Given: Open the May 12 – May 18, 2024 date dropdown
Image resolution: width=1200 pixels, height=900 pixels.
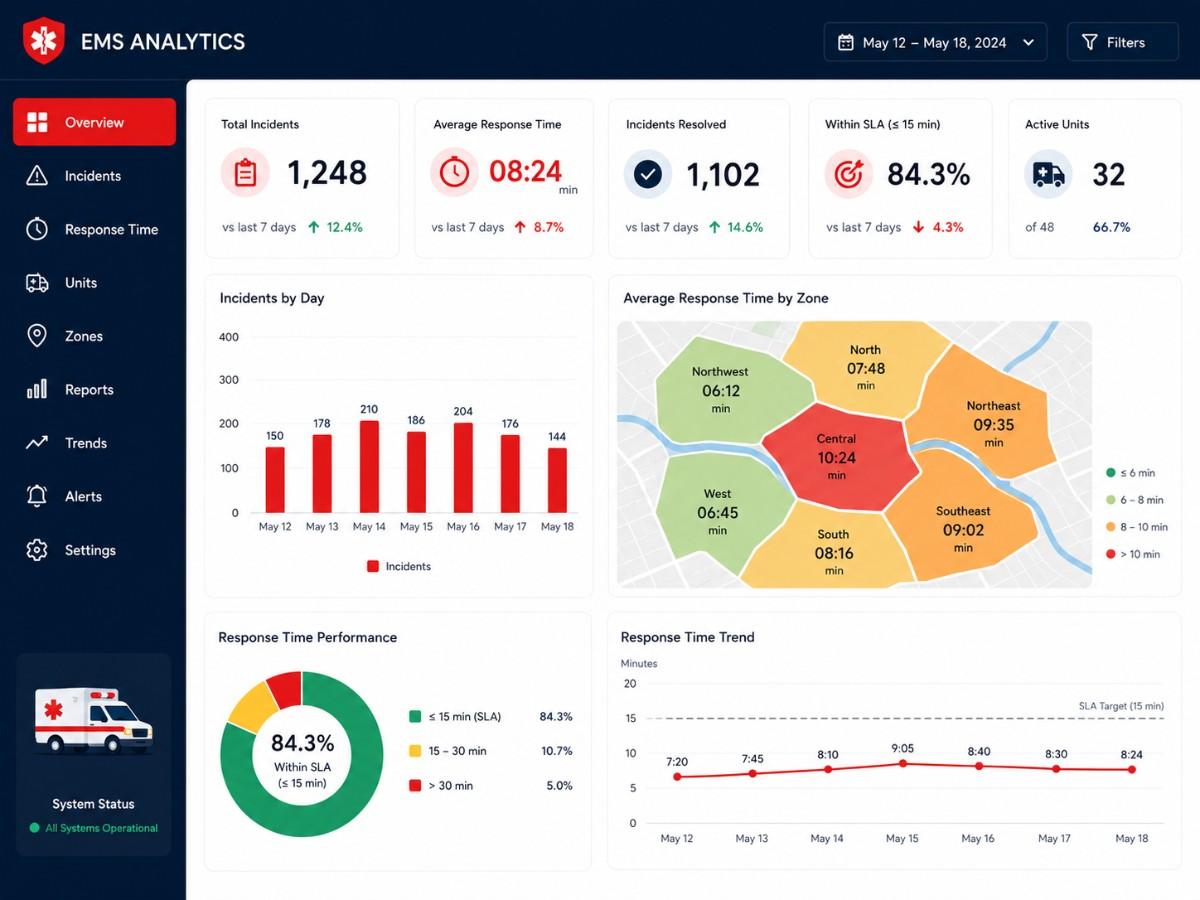Looking at the screenshot, I should tap(935, 43).
